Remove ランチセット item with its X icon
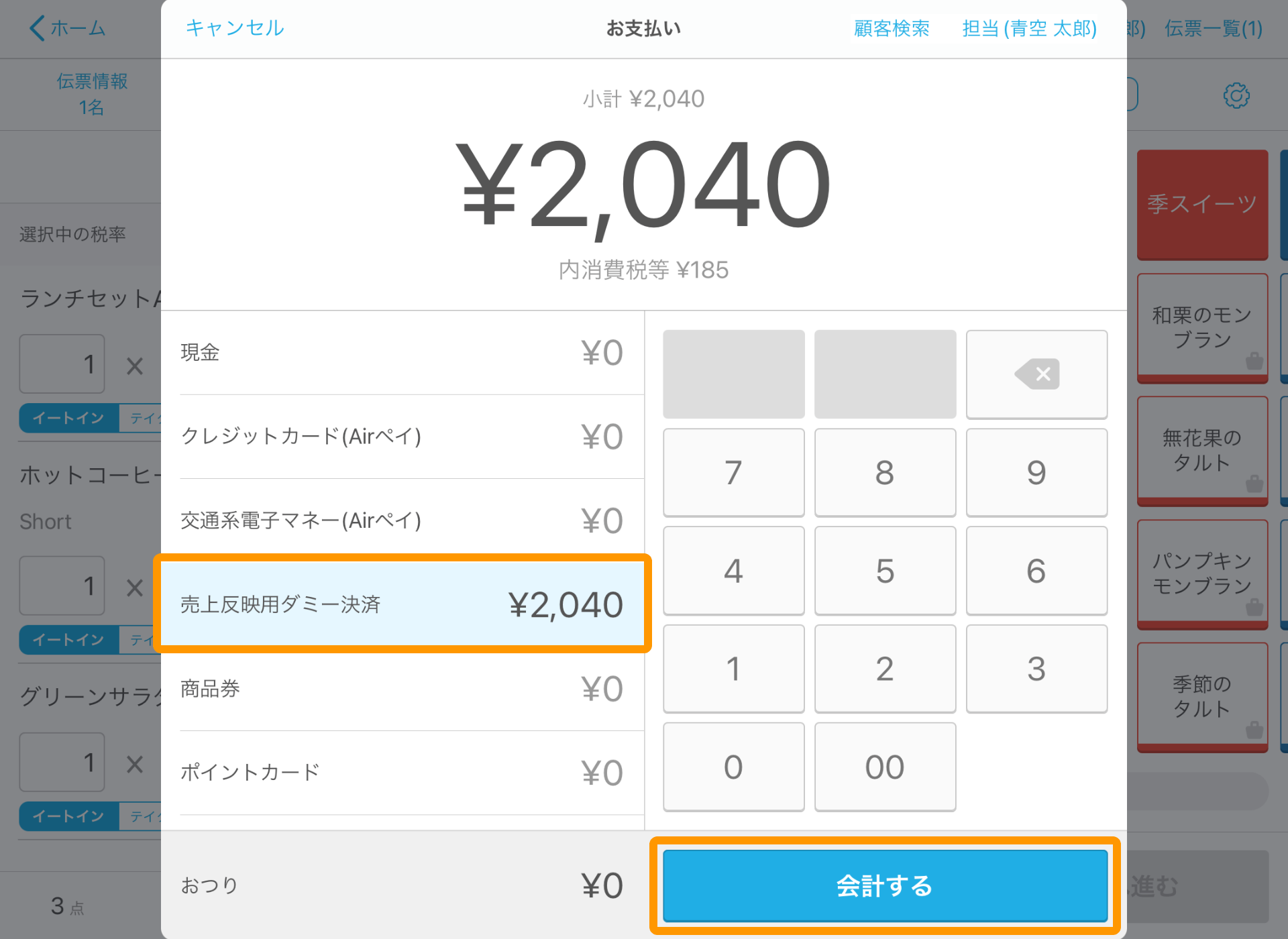The height and width of the screenshot is (939, 1288). point(135,366)
